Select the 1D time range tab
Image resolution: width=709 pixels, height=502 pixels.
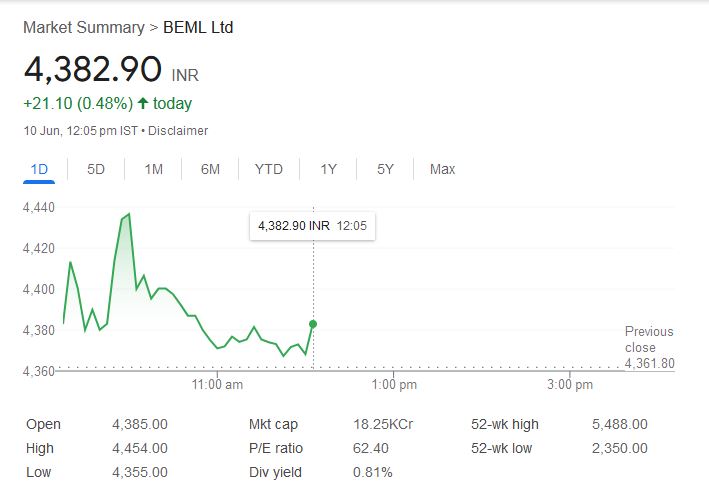(x=40, y=169)
